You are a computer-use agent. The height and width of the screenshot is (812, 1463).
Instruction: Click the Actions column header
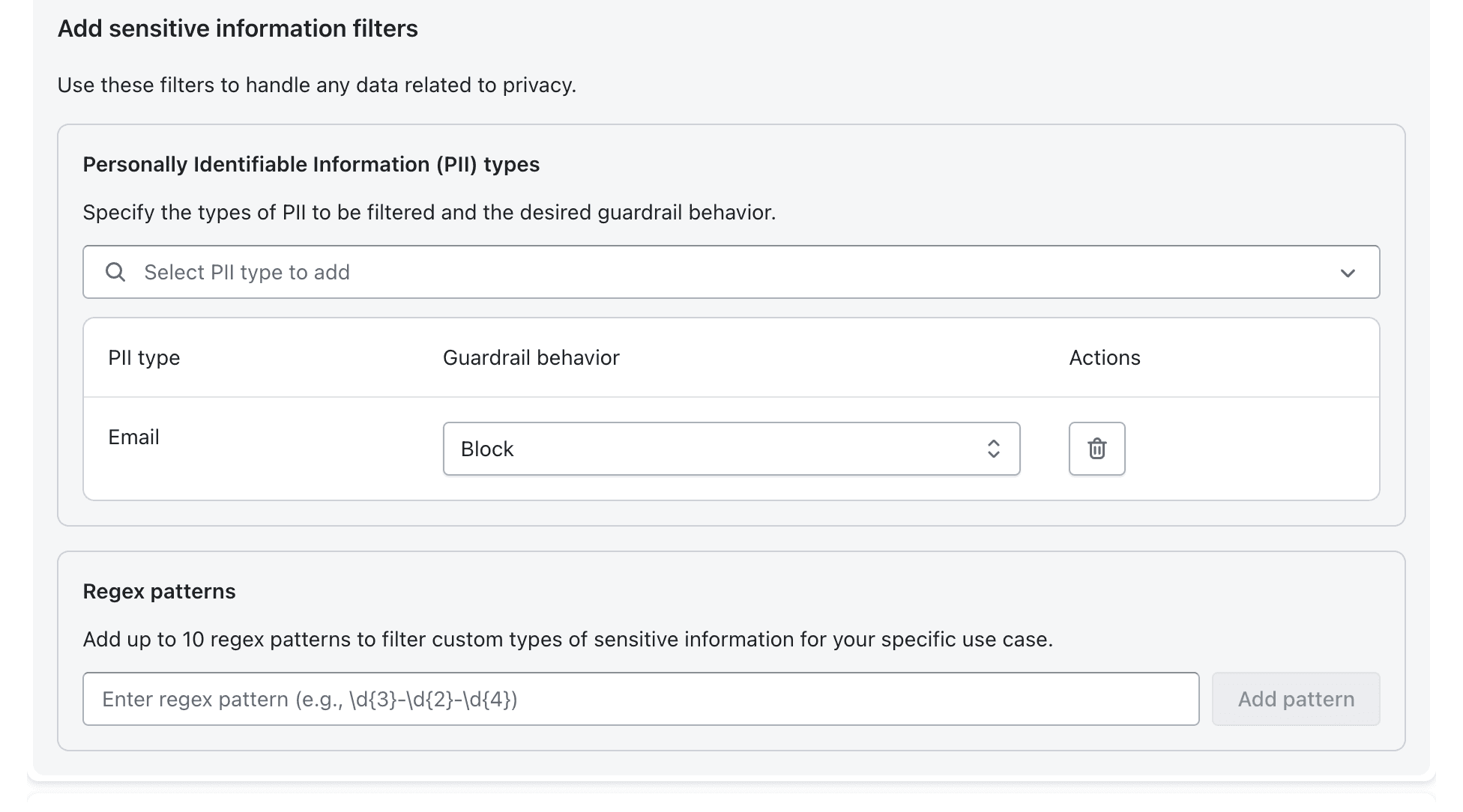point(1105,357)
